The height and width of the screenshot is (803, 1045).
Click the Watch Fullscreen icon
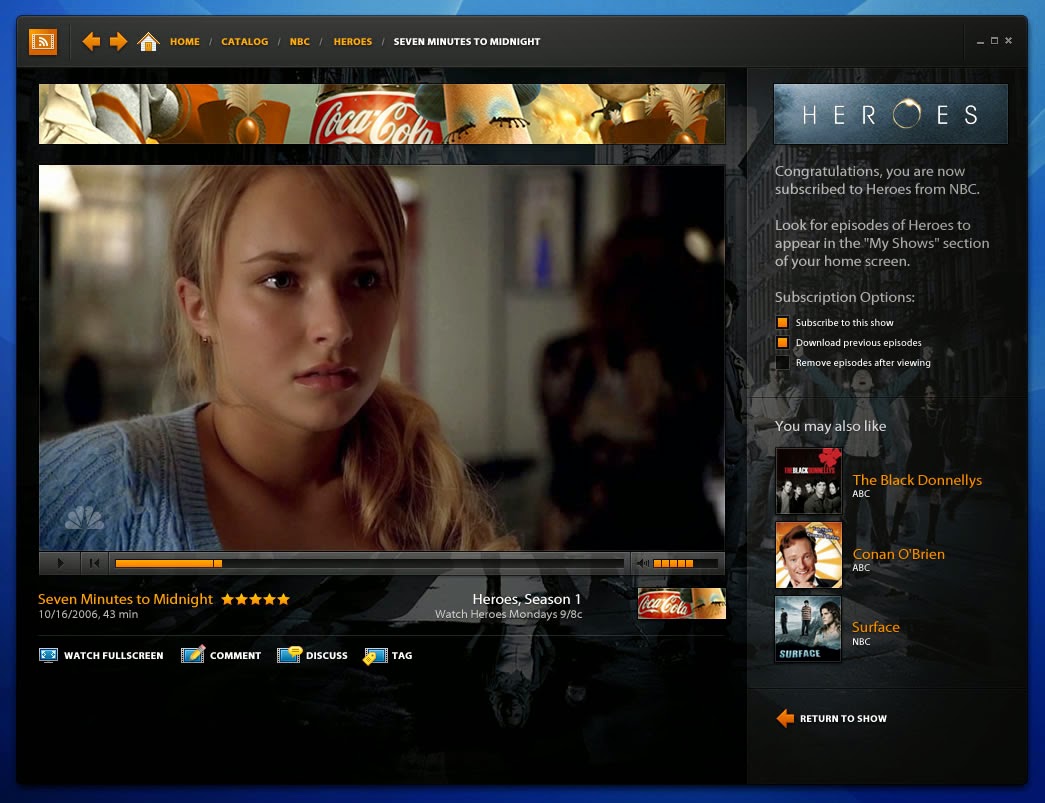[48, 655]
